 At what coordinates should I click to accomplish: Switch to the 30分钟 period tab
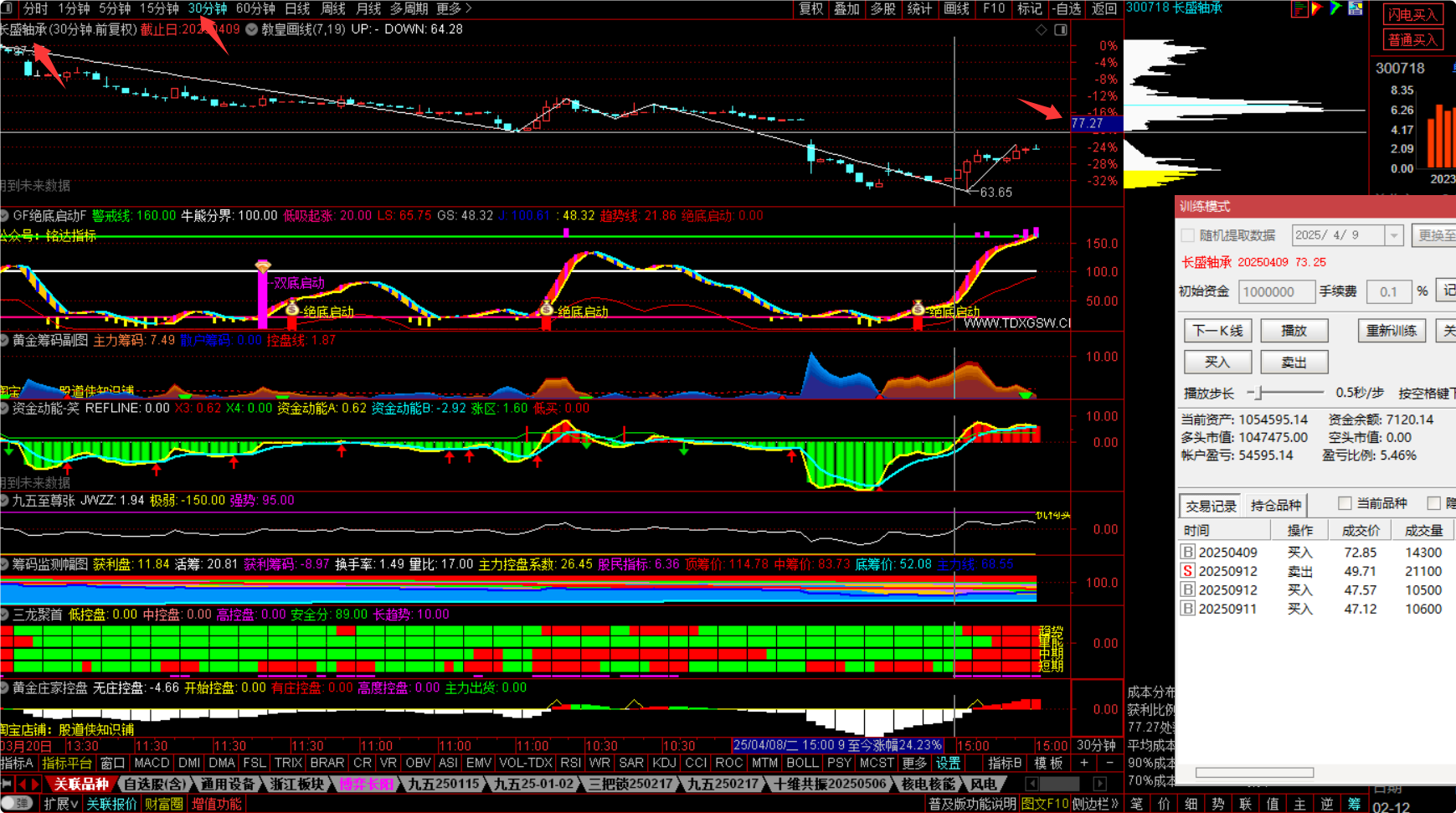click(207, 8)
